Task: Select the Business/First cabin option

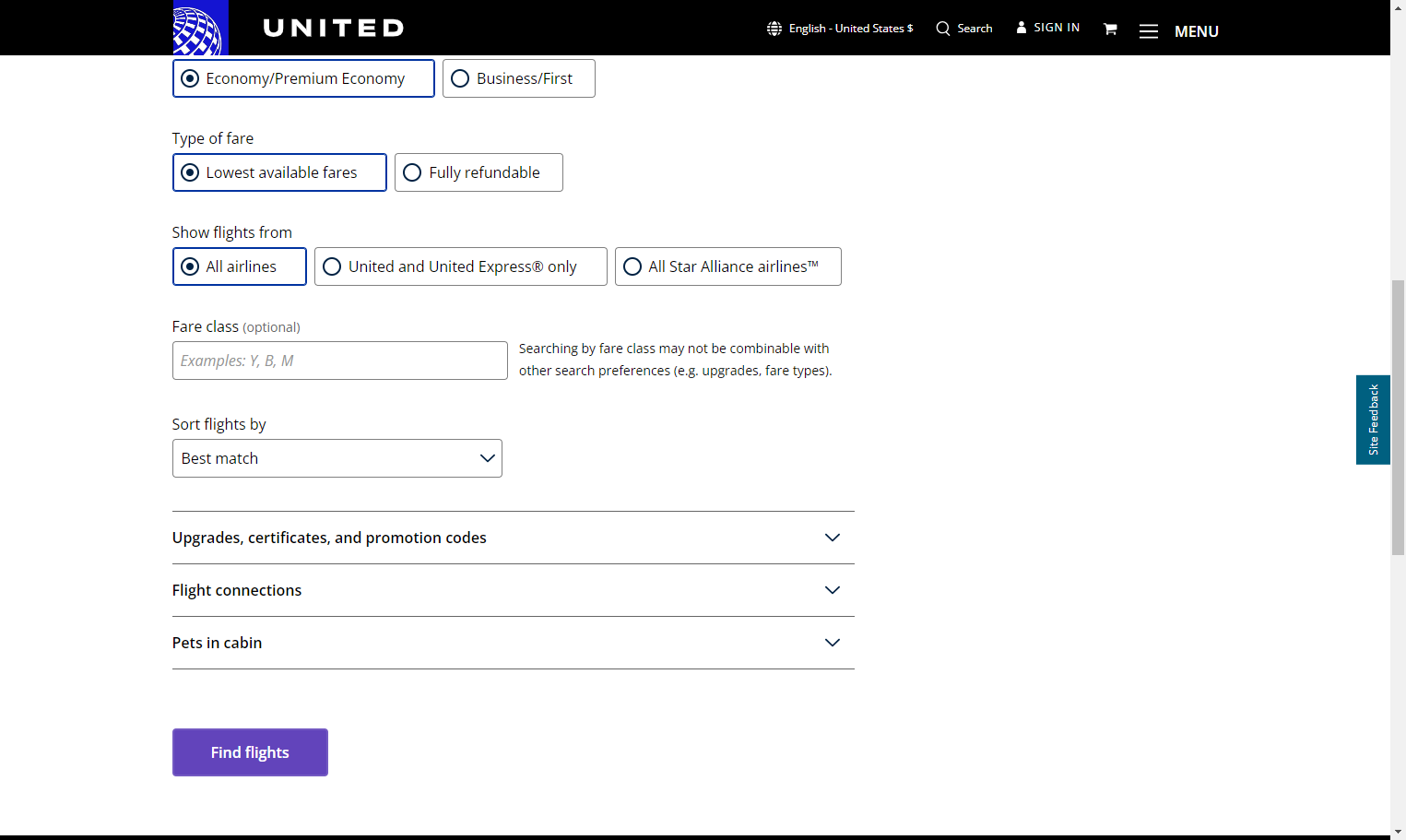Action: coord(519,78)
